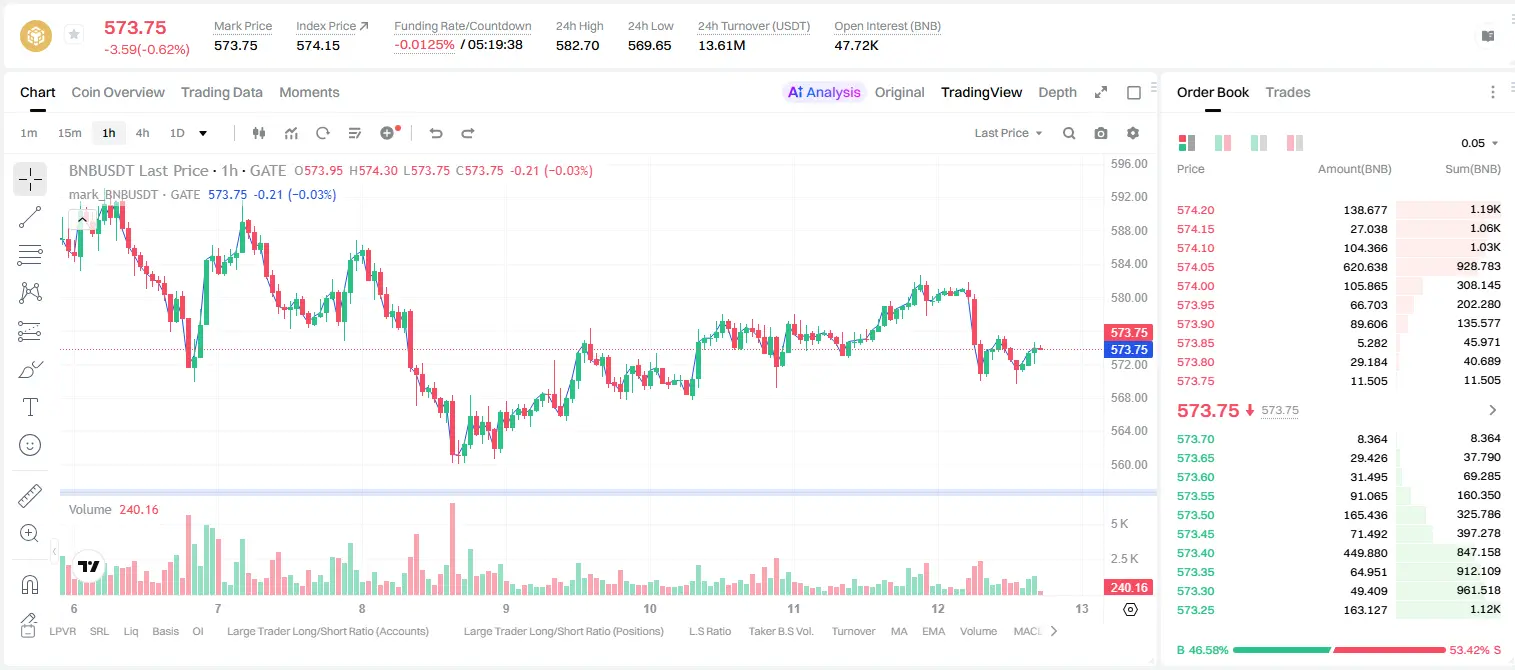This screenshot has height=670, width=1515.
Task: Toggle favorite star next to BNB
Action: coord(74,35)
